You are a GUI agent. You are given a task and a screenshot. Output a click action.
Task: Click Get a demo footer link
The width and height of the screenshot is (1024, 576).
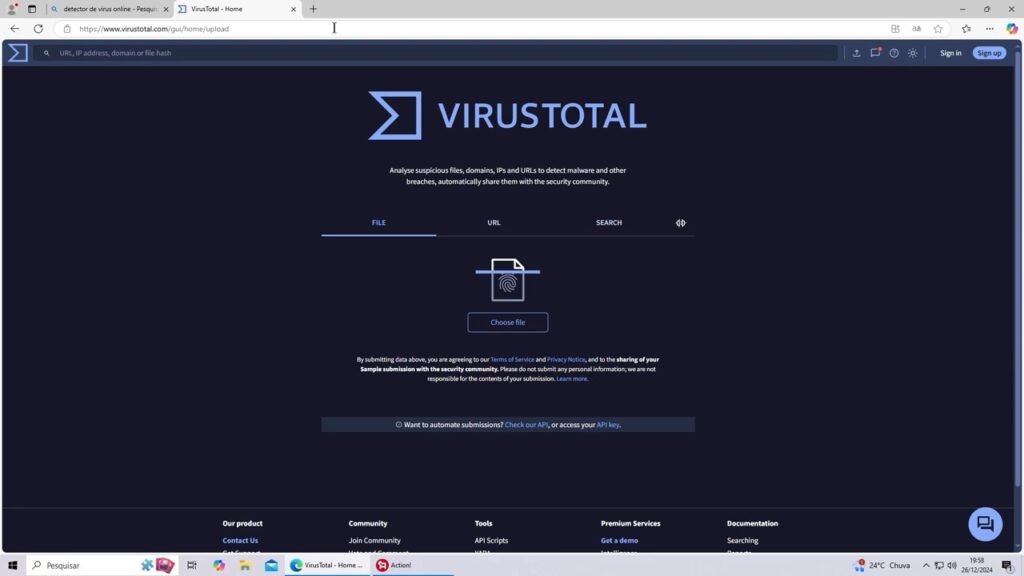coord(619,540)
